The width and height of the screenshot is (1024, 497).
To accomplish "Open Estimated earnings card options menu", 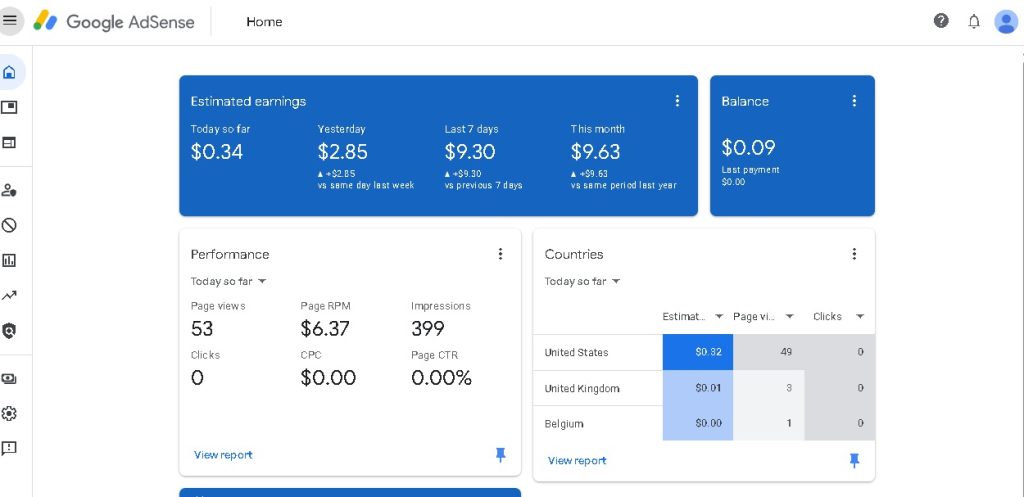I will click(677, 101).
